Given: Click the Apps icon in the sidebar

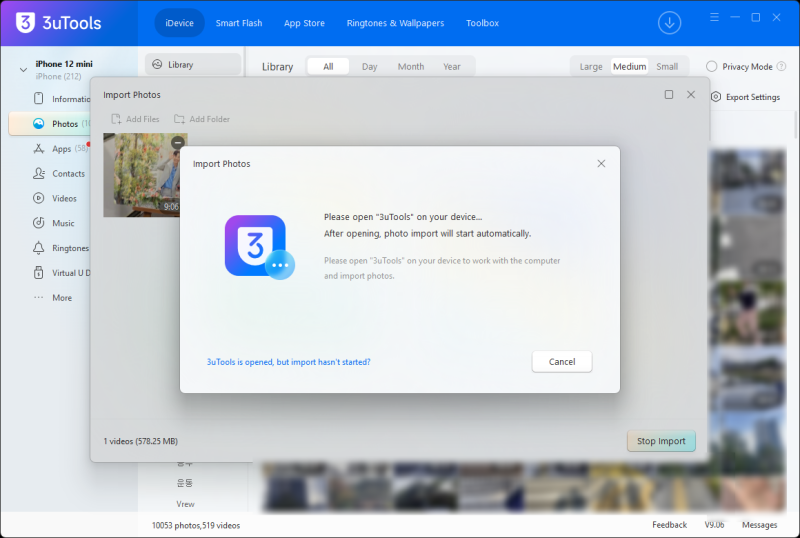Looking at the screenshot, I should pos(39,149).
